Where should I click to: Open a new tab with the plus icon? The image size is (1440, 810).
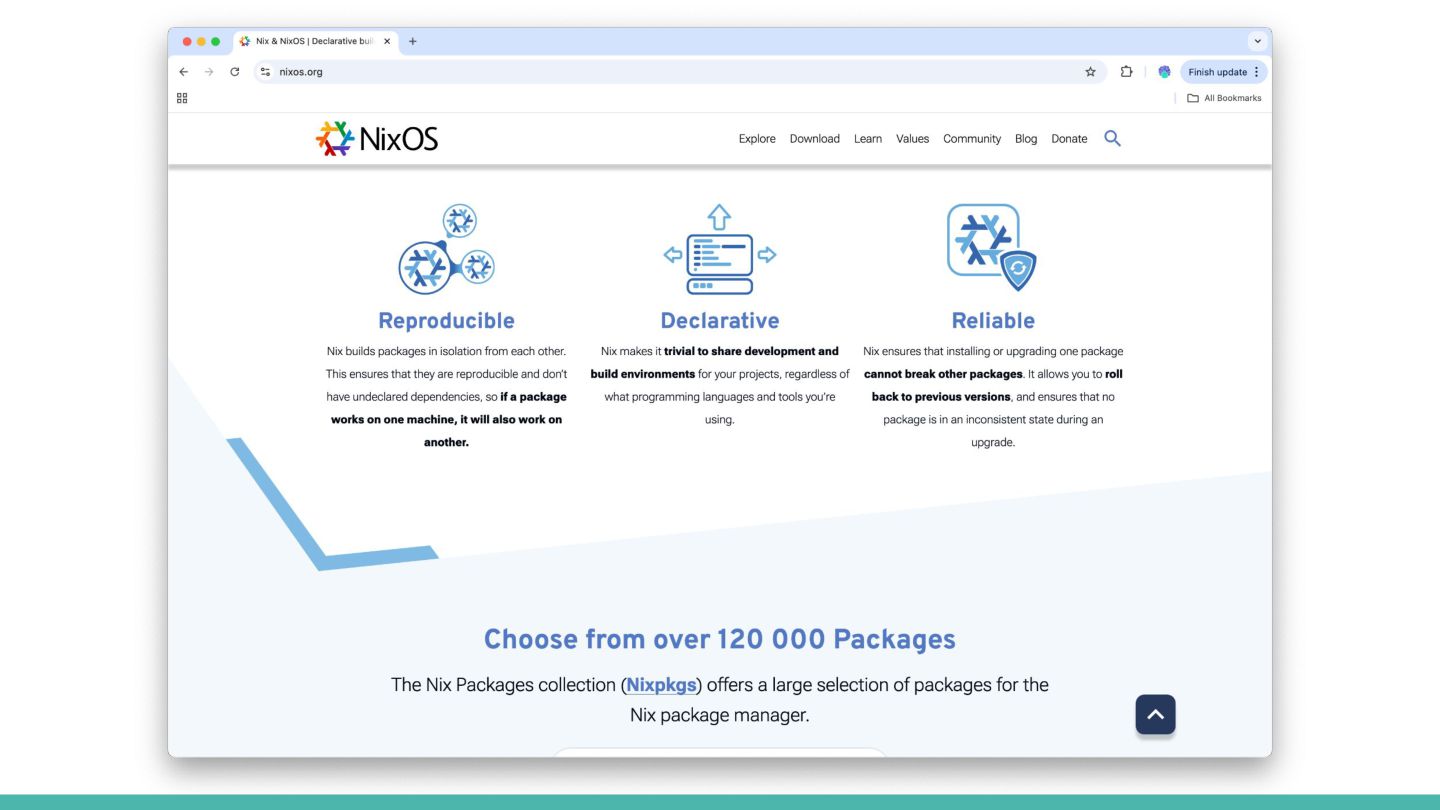pyautogui.click(x=412, y=42)
